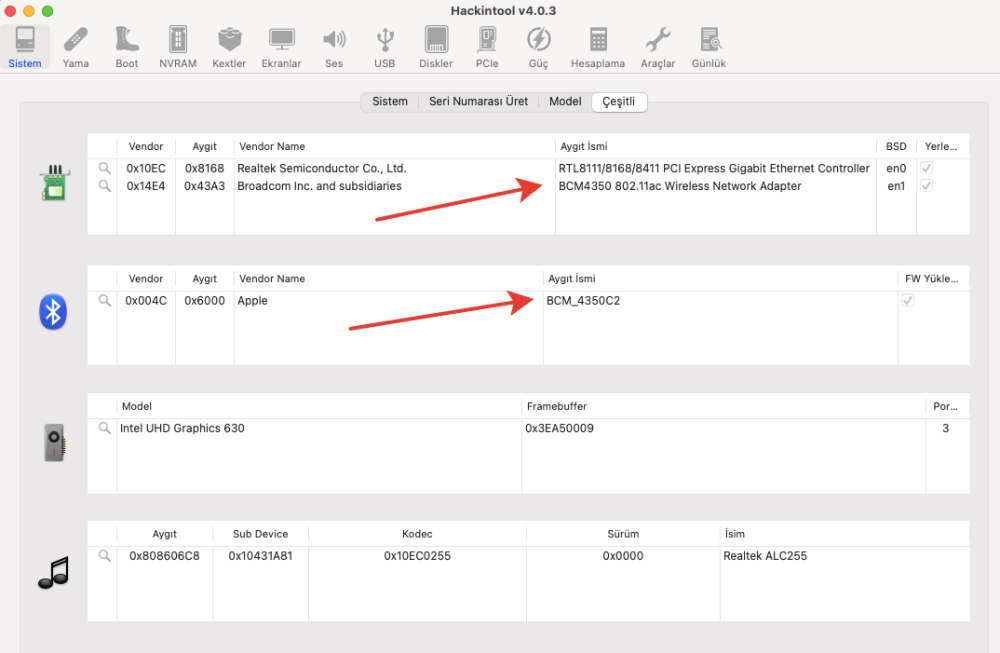Click BSD name en0
This screenshot has height=653, width=1000.
(x=896, y=168)
